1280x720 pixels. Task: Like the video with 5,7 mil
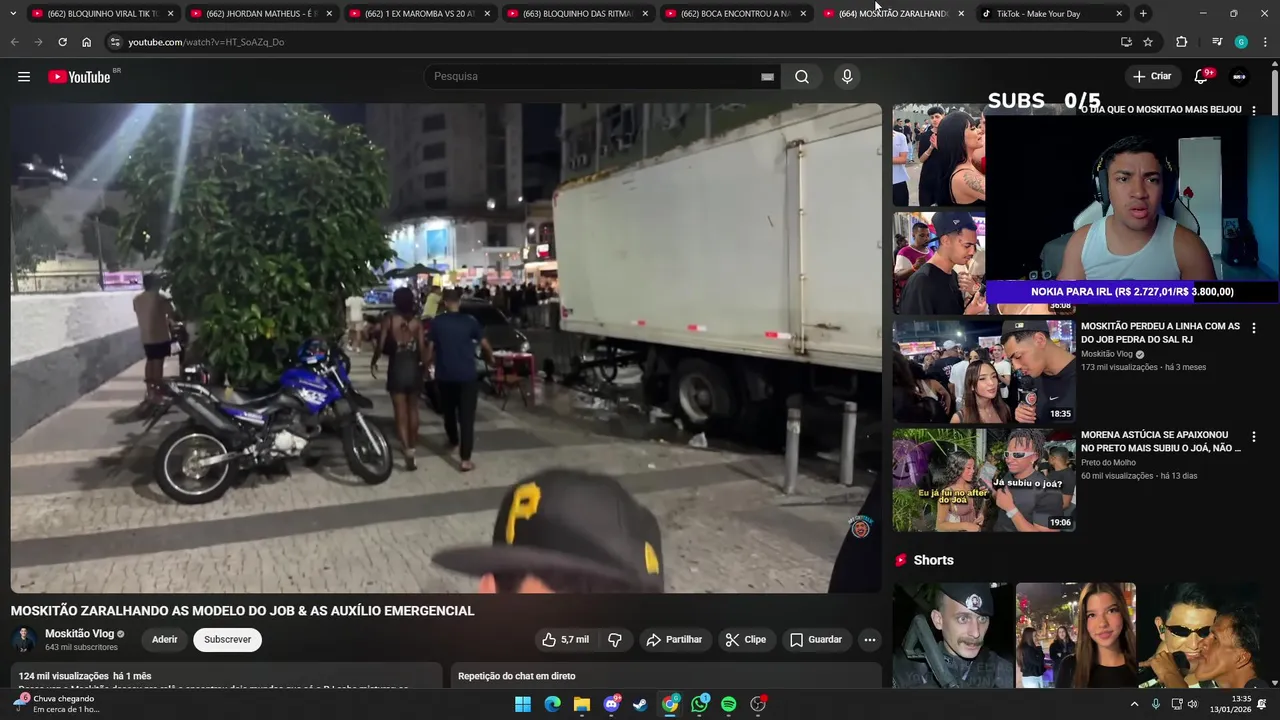pos(565,640)
